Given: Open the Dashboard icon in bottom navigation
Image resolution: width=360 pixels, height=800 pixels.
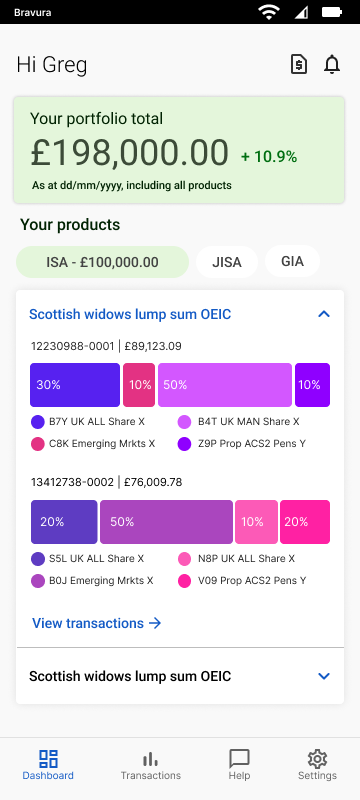Looking at the screenshot, I should click(x=48, y=759).
